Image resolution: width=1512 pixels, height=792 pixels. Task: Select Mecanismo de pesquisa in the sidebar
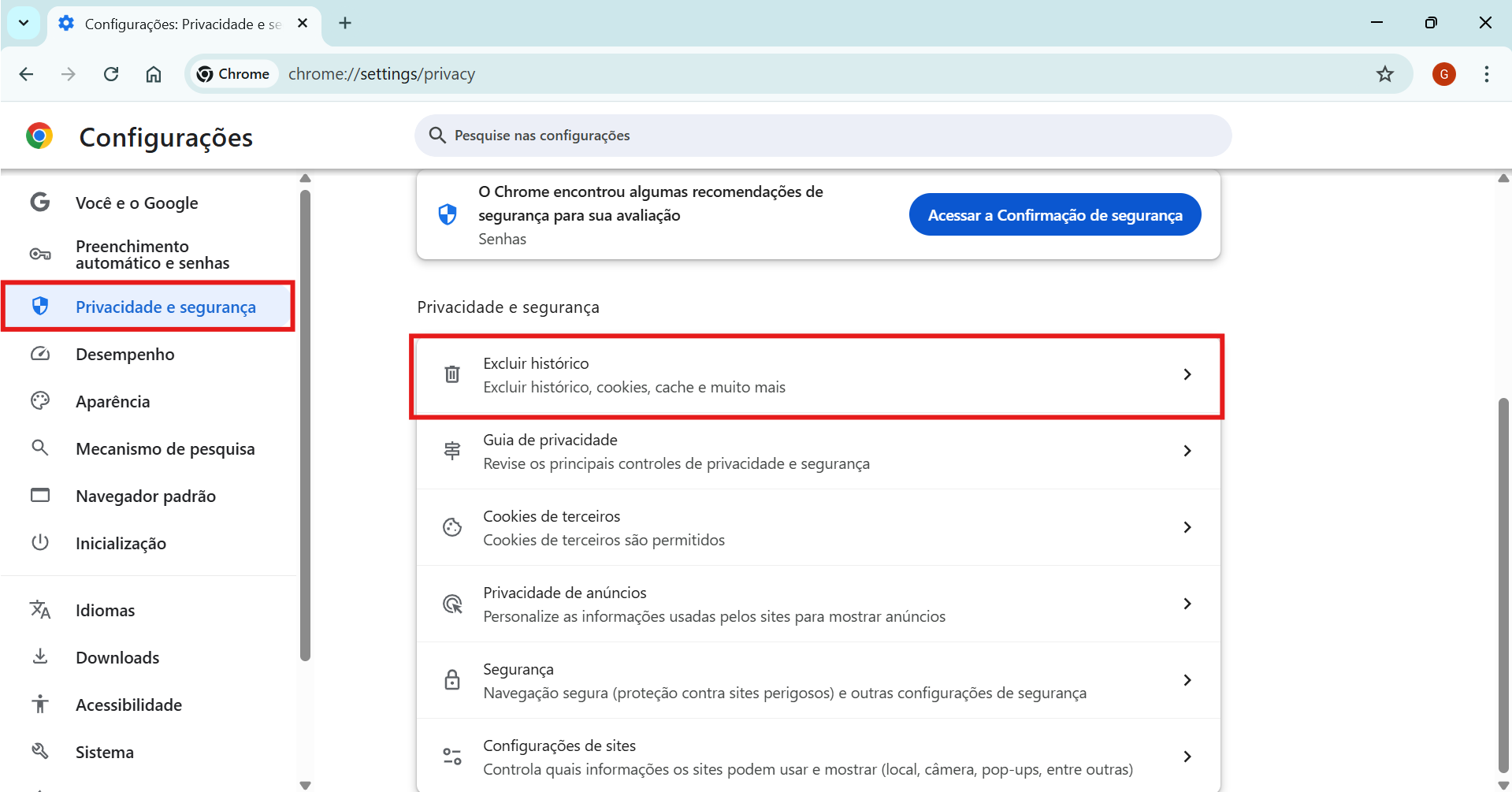[165, 449]
